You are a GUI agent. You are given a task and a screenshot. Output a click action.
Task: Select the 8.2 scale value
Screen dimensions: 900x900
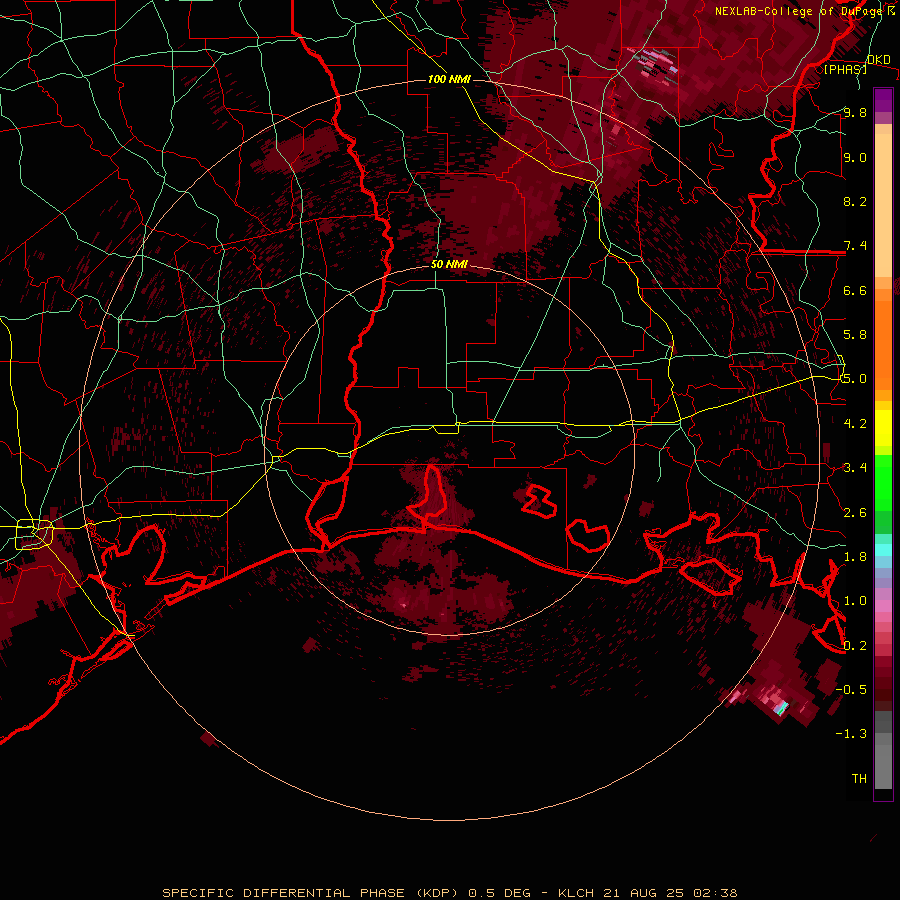pos(855,202)
